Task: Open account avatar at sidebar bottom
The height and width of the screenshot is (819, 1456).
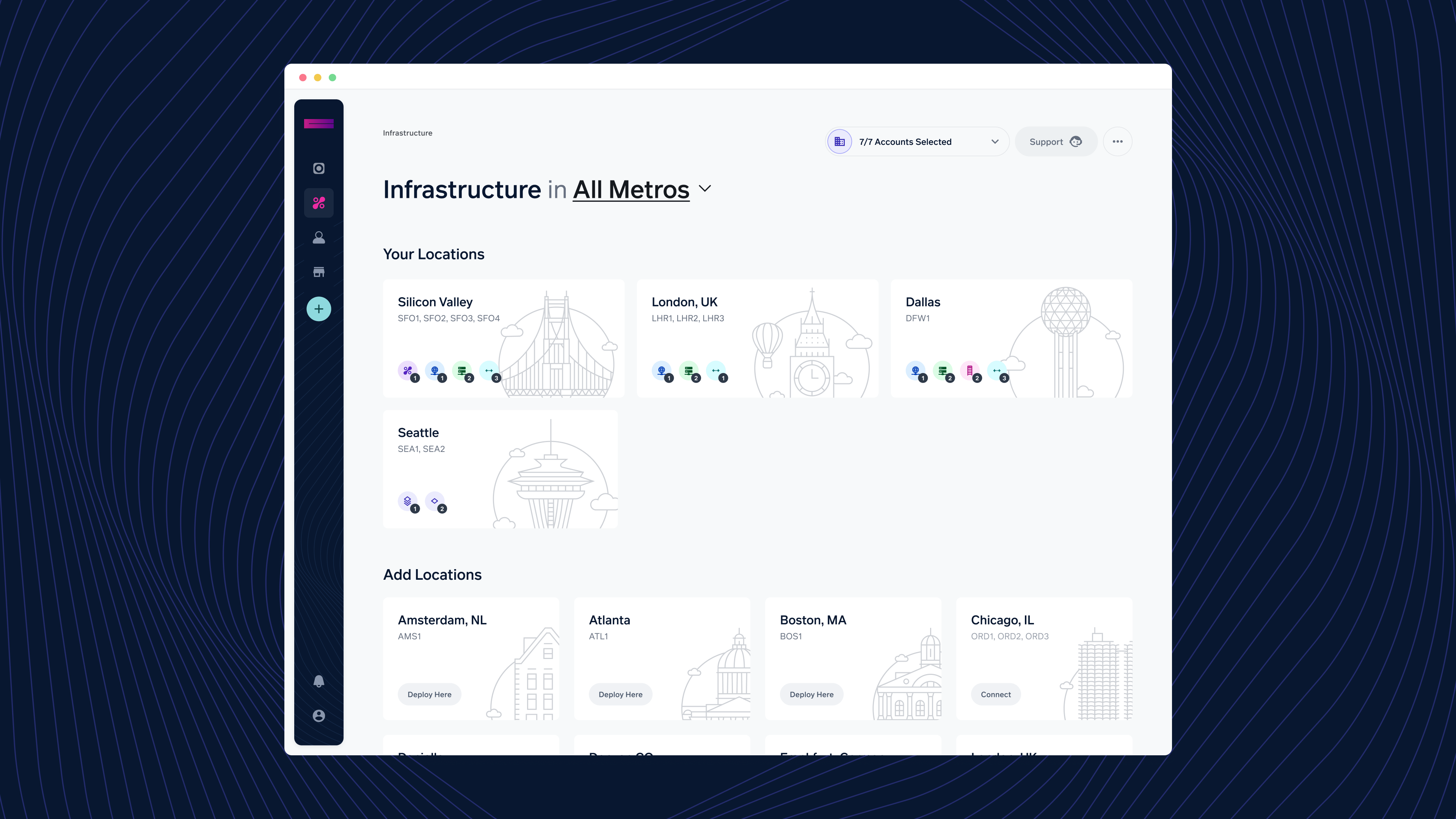Action: point(319,715)
